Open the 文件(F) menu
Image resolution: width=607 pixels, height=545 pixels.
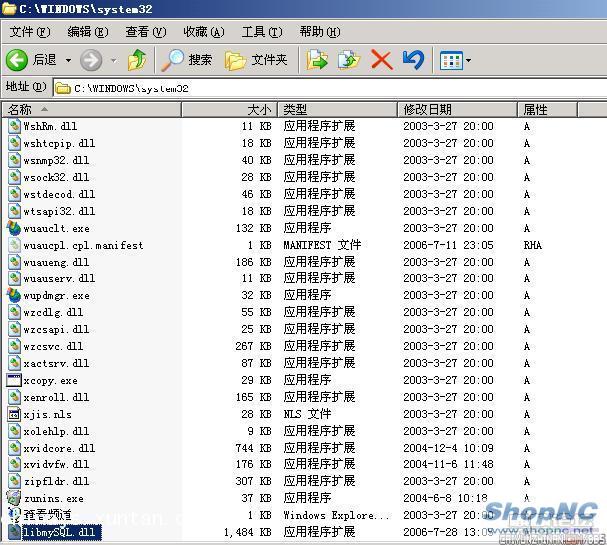pyautogui.click(x=30, y=32)
